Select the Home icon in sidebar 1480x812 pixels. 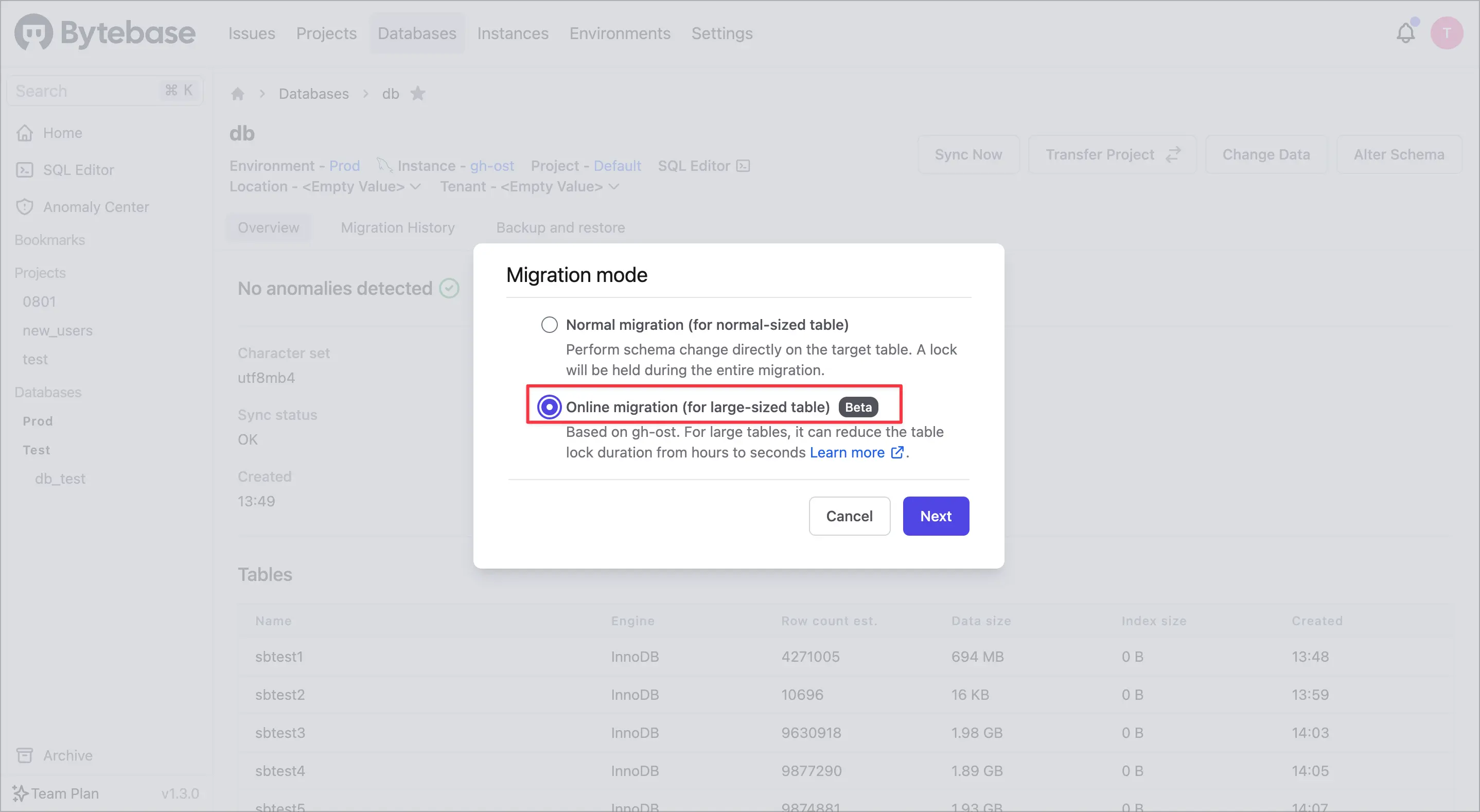(25, 133)
